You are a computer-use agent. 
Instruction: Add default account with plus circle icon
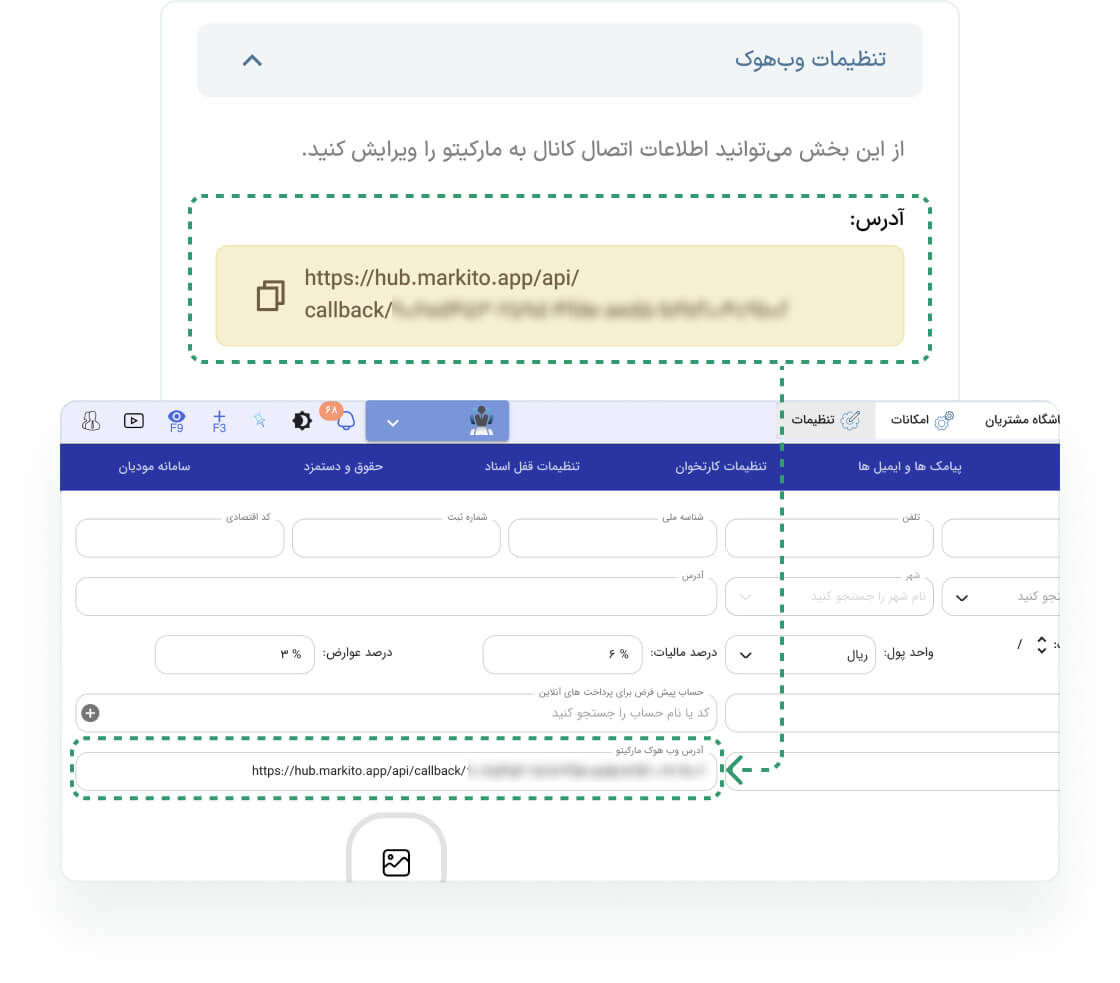[x=90, y=713]
